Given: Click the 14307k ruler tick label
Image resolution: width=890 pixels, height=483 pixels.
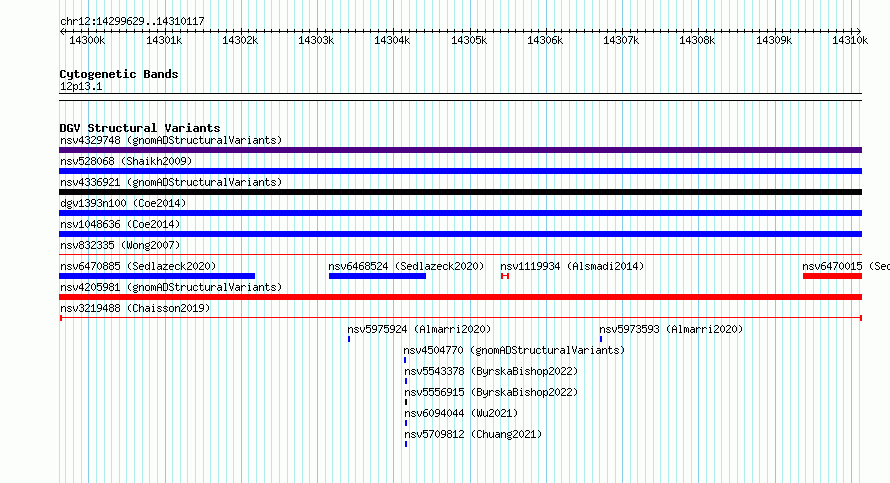Looking at the screenshot, I should pos(621,40).
